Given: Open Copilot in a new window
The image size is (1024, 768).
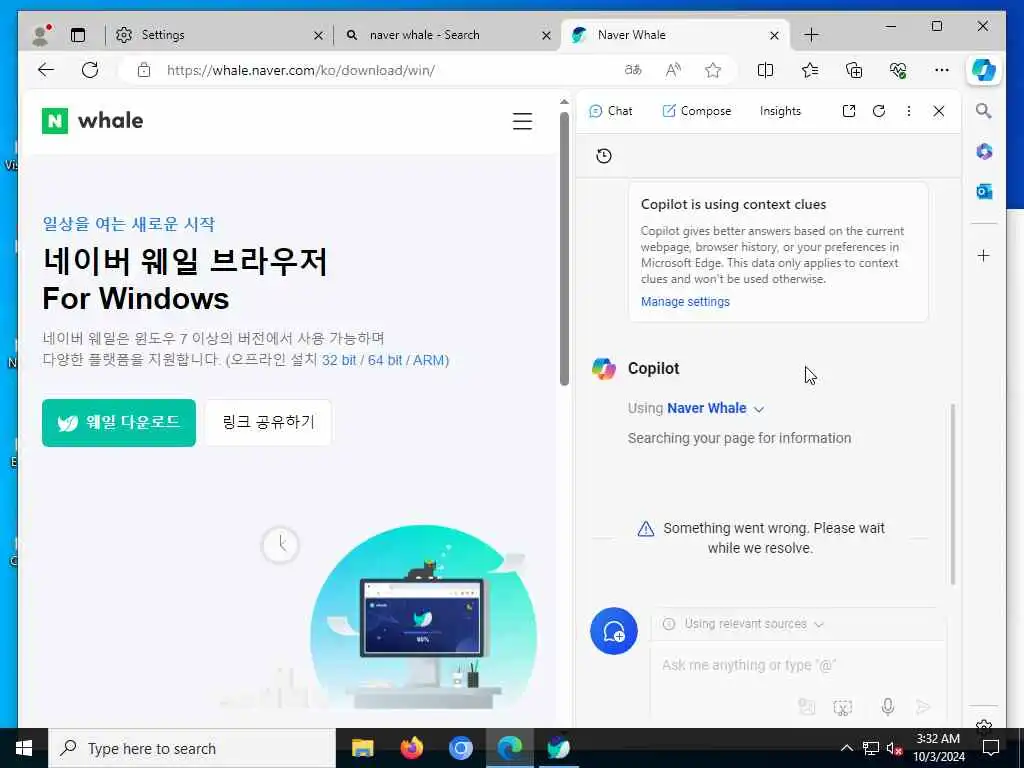Looking at the screenshot, I should coord(848,111).
